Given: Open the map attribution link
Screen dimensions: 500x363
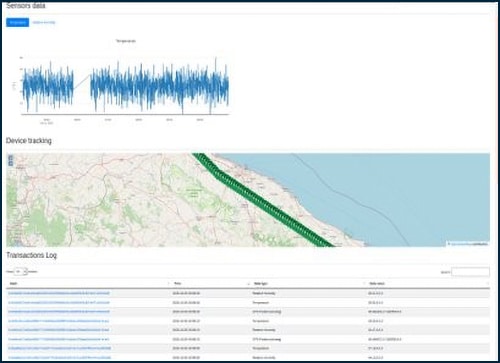Looking at the screenshot, I should pos(468,244).
